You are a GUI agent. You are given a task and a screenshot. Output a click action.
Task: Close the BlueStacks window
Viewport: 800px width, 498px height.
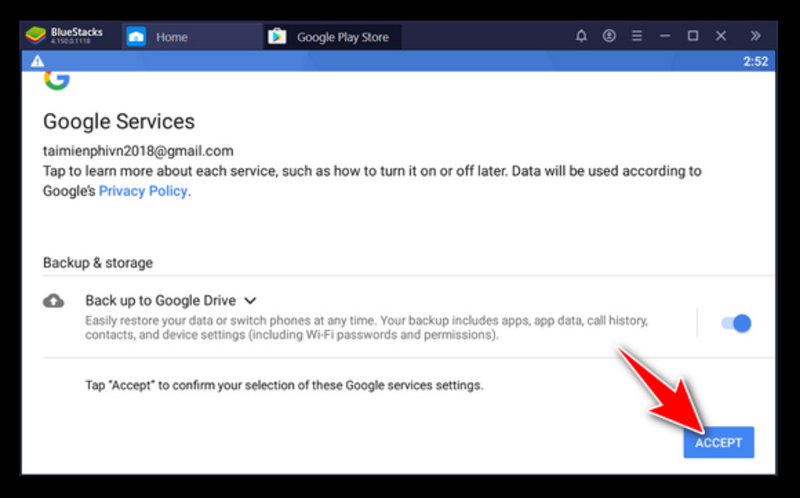pyautogui.click(x=720, y=36)
